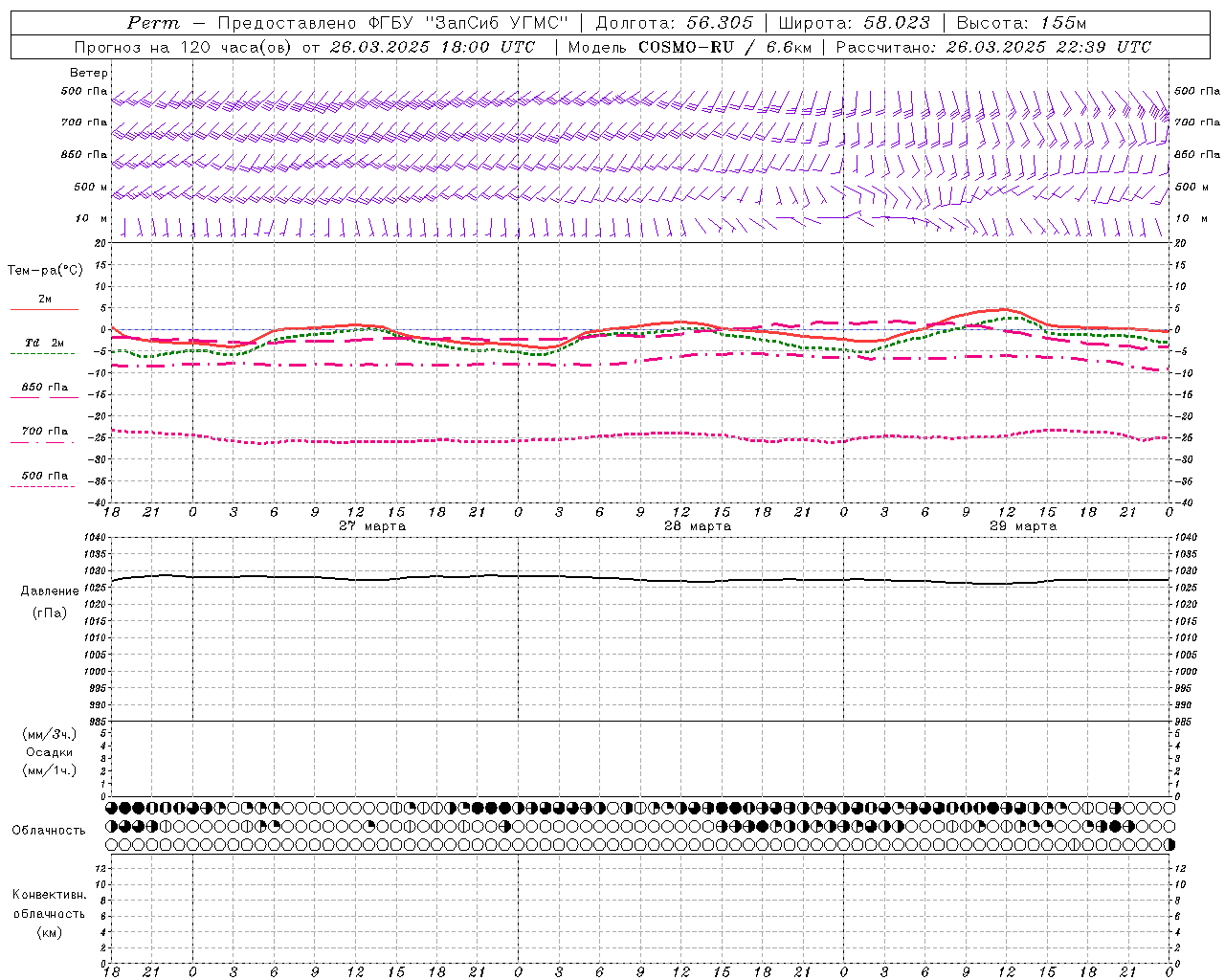Click the solid red line sample under "2м"
Viewport: 1225px width, 980px height.
[44, 309]
